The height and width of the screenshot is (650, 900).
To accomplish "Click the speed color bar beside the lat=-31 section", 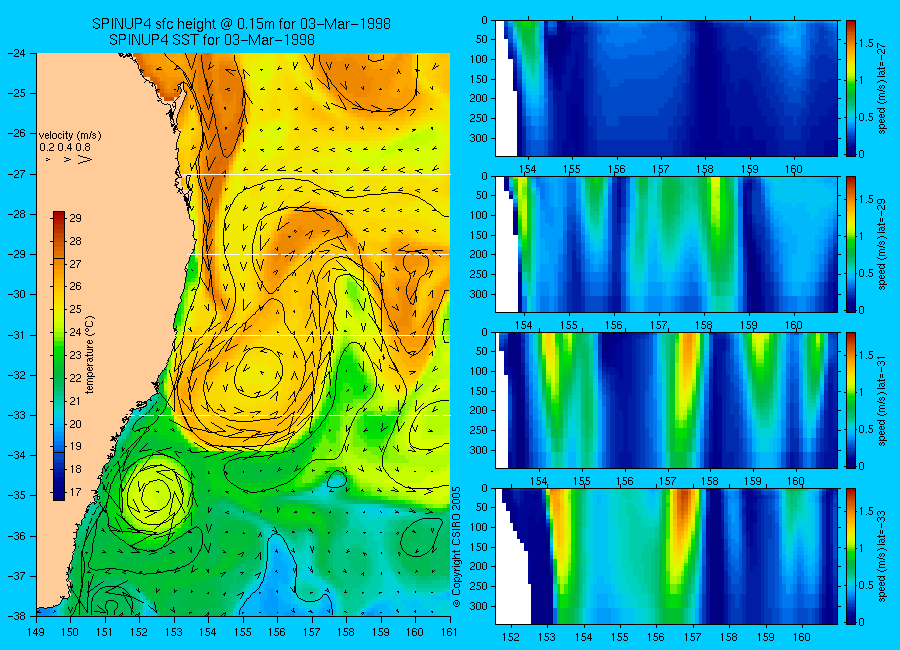I will point(850,400).
